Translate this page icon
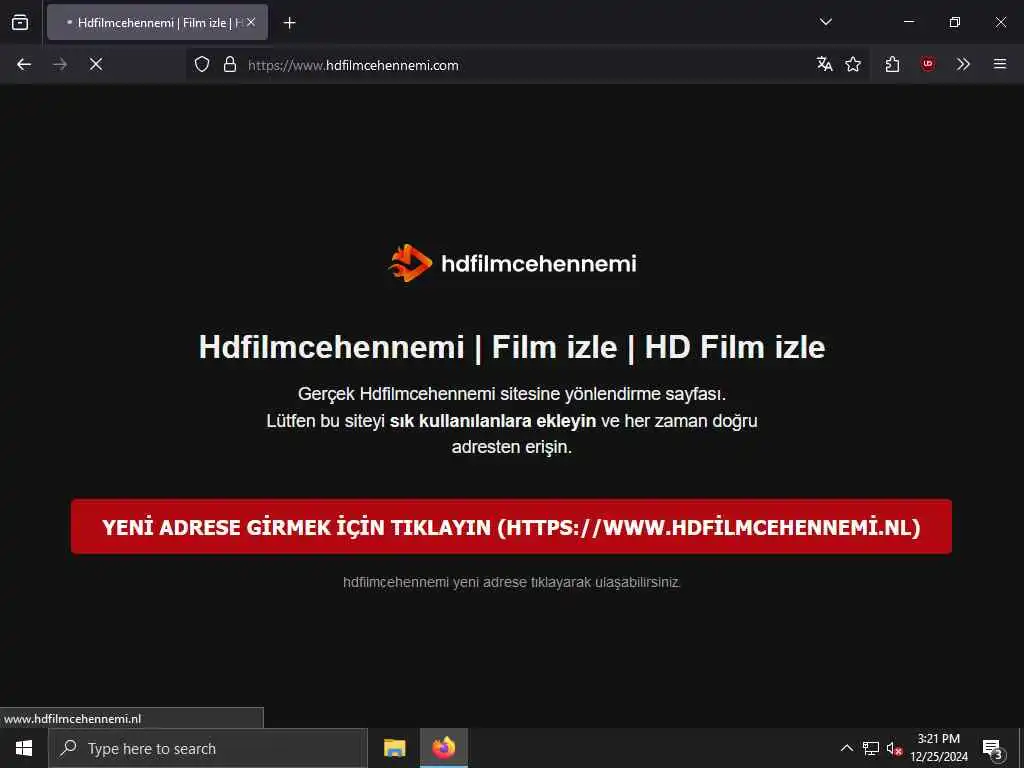 click(824, 64)
